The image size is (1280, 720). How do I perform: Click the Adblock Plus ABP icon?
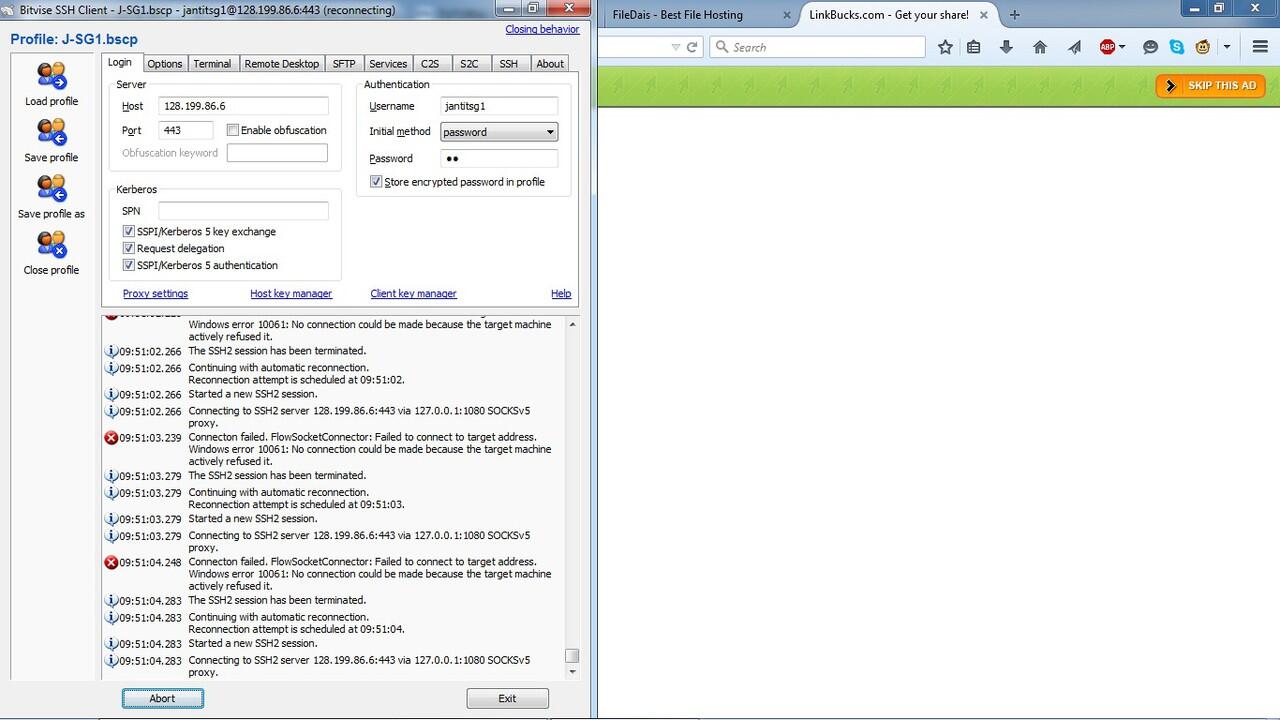point(1107,47)
